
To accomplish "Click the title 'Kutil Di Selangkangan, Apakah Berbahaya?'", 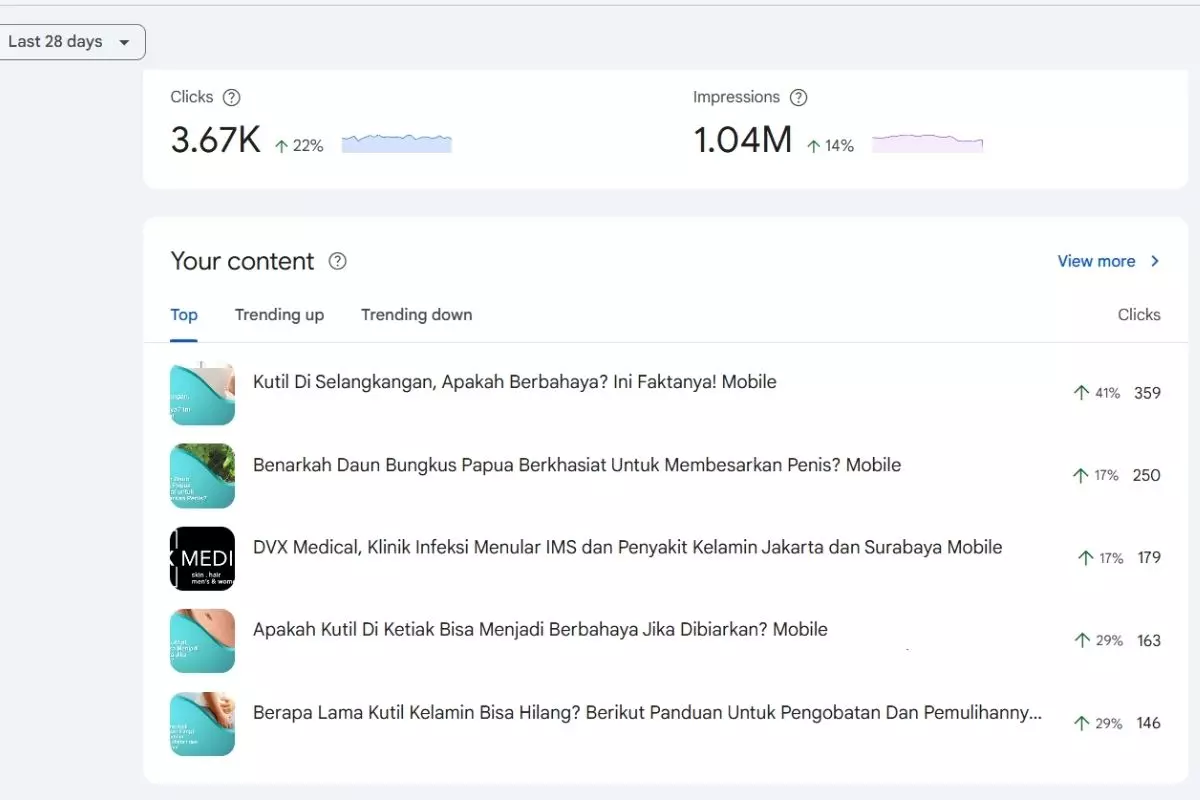I will tap(515, 382).
